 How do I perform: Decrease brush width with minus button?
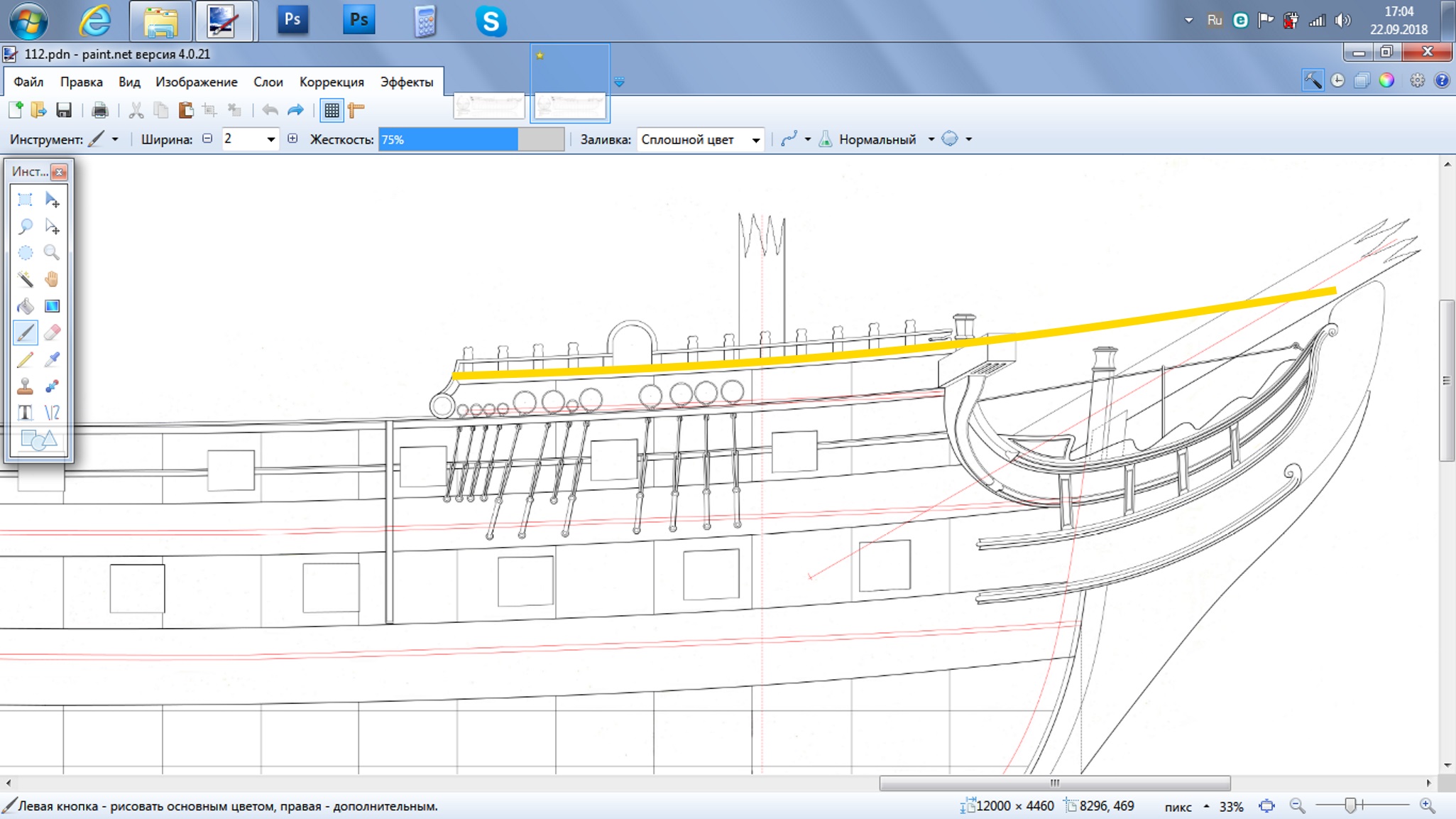click(x=207, y=139)
